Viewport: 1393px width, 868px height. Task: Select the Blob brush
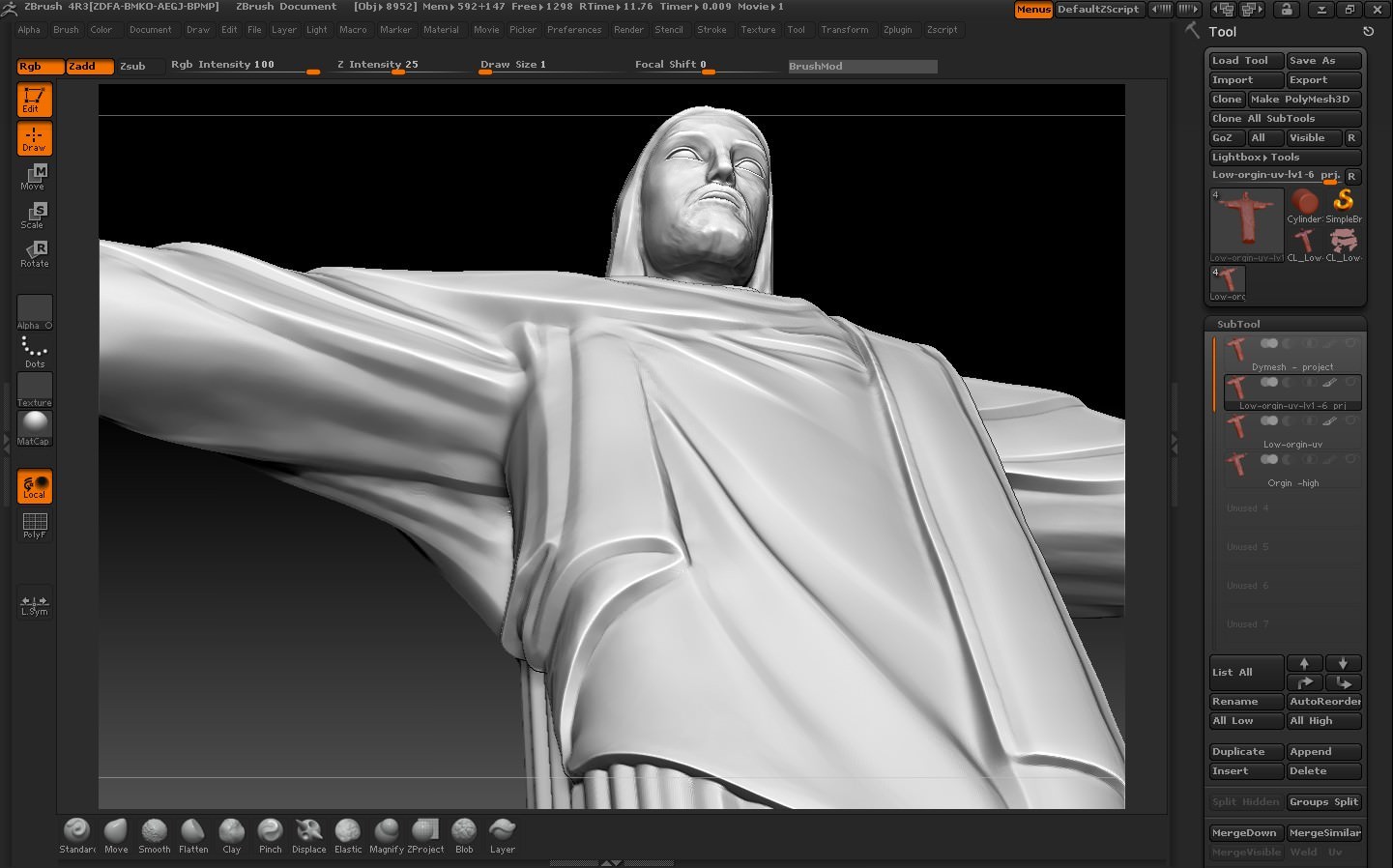tap(464, 836)
